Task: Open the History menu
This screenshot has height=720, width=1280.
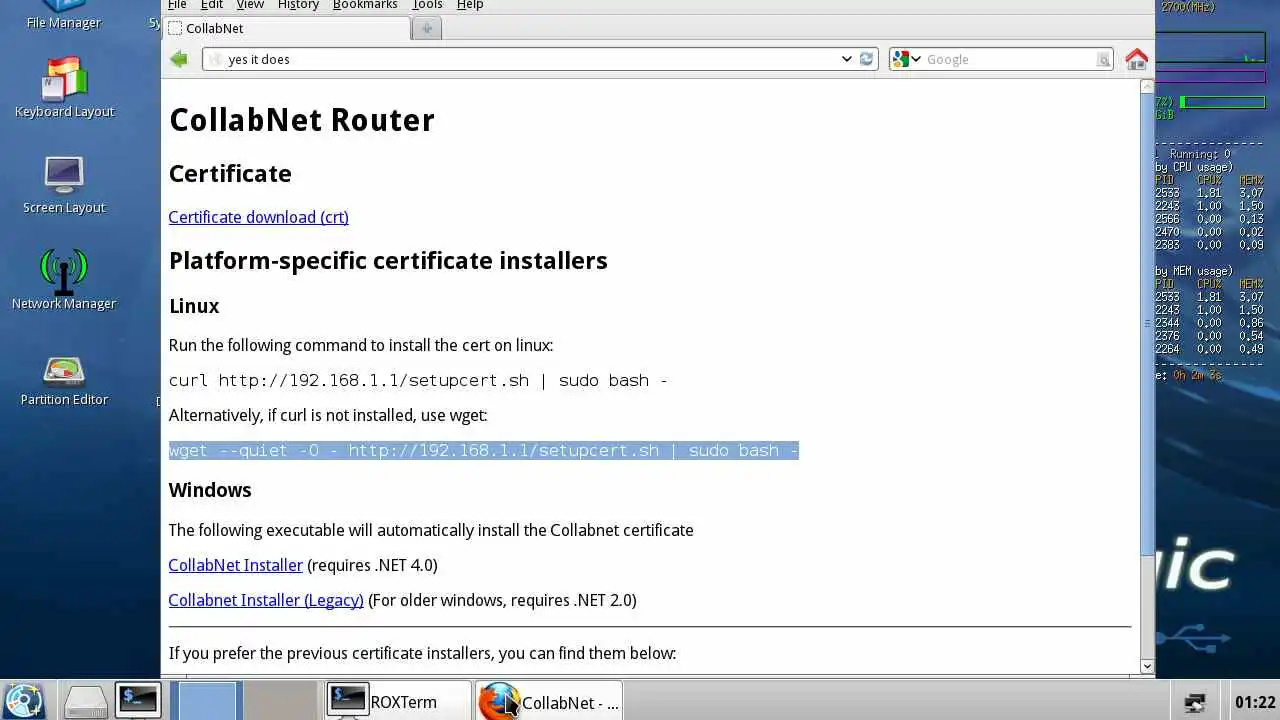Action: (x=298, y=5)
